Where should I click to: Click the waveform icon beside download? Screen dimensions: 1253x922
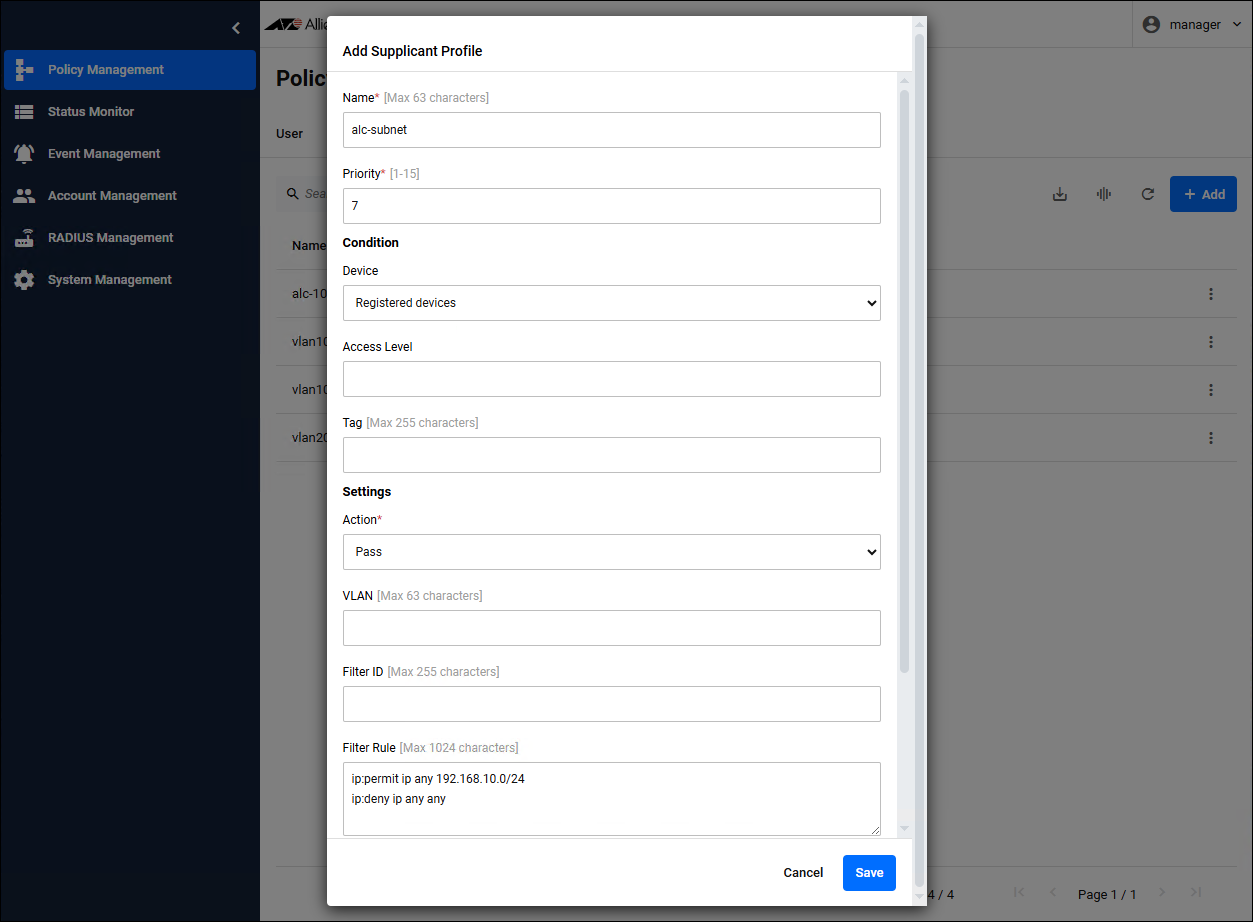click(1104, 194)
